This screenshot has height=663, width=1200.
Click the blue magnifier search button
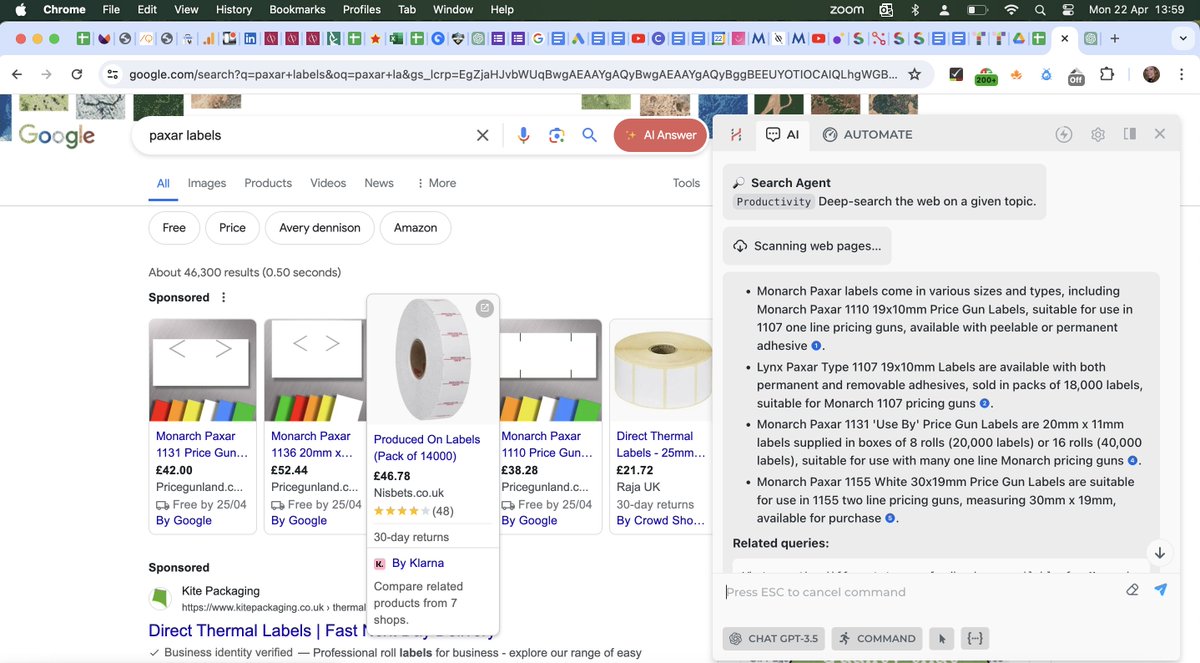coord(590,135)
